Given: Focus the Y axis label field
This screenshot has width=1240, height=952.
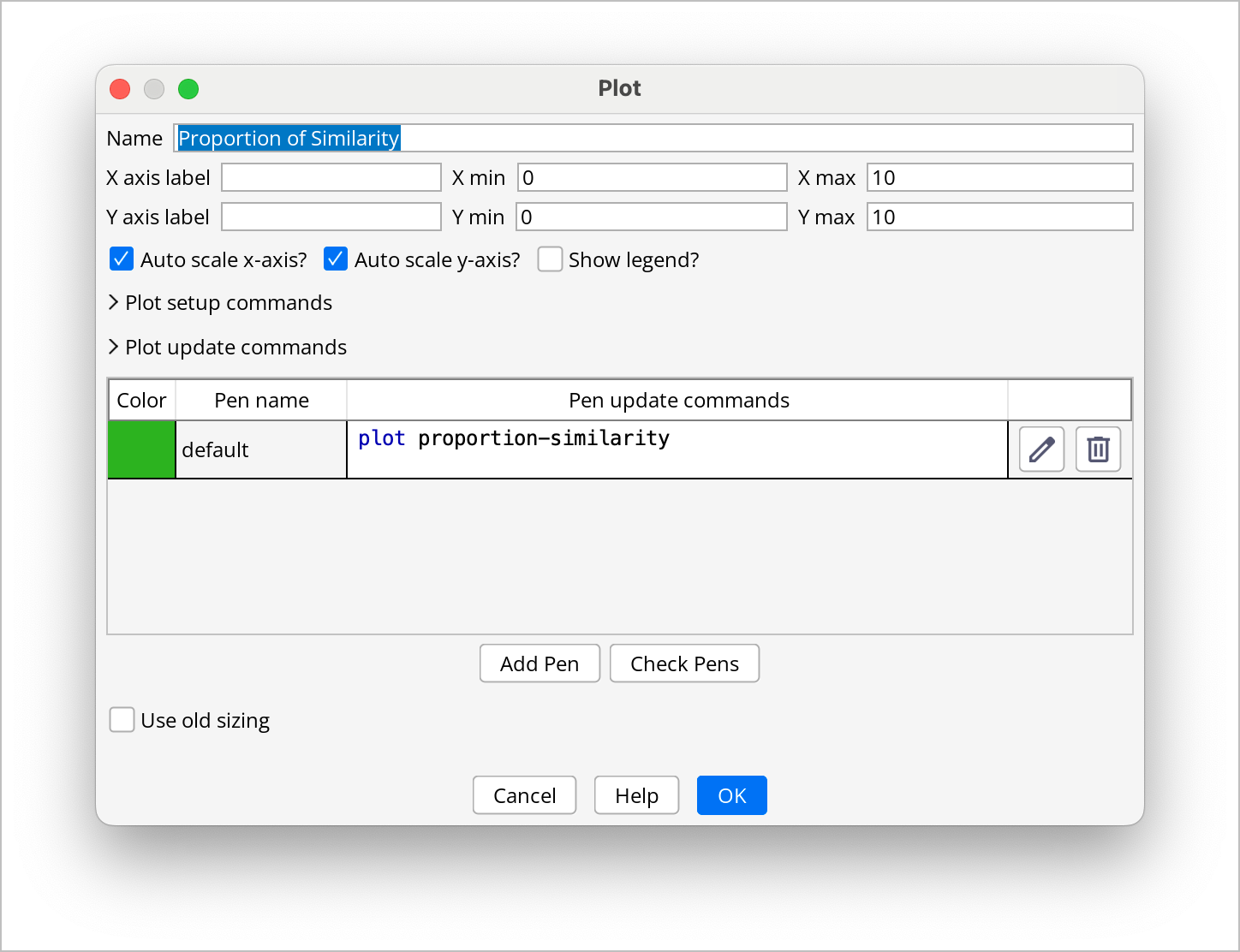Looking at the screenshot, I should coord(331,217).
